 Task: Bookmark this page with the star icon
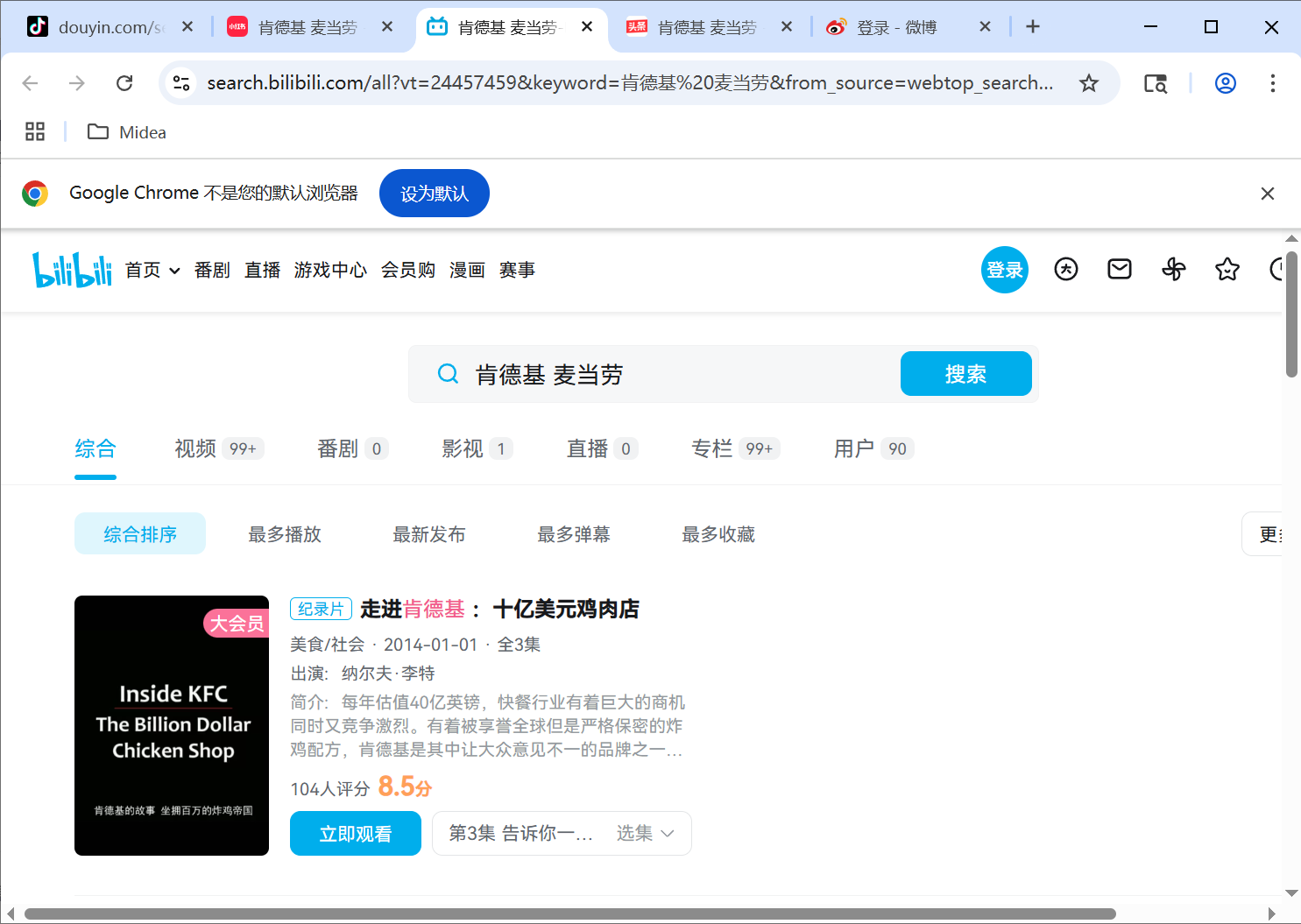coord(1089,83)
